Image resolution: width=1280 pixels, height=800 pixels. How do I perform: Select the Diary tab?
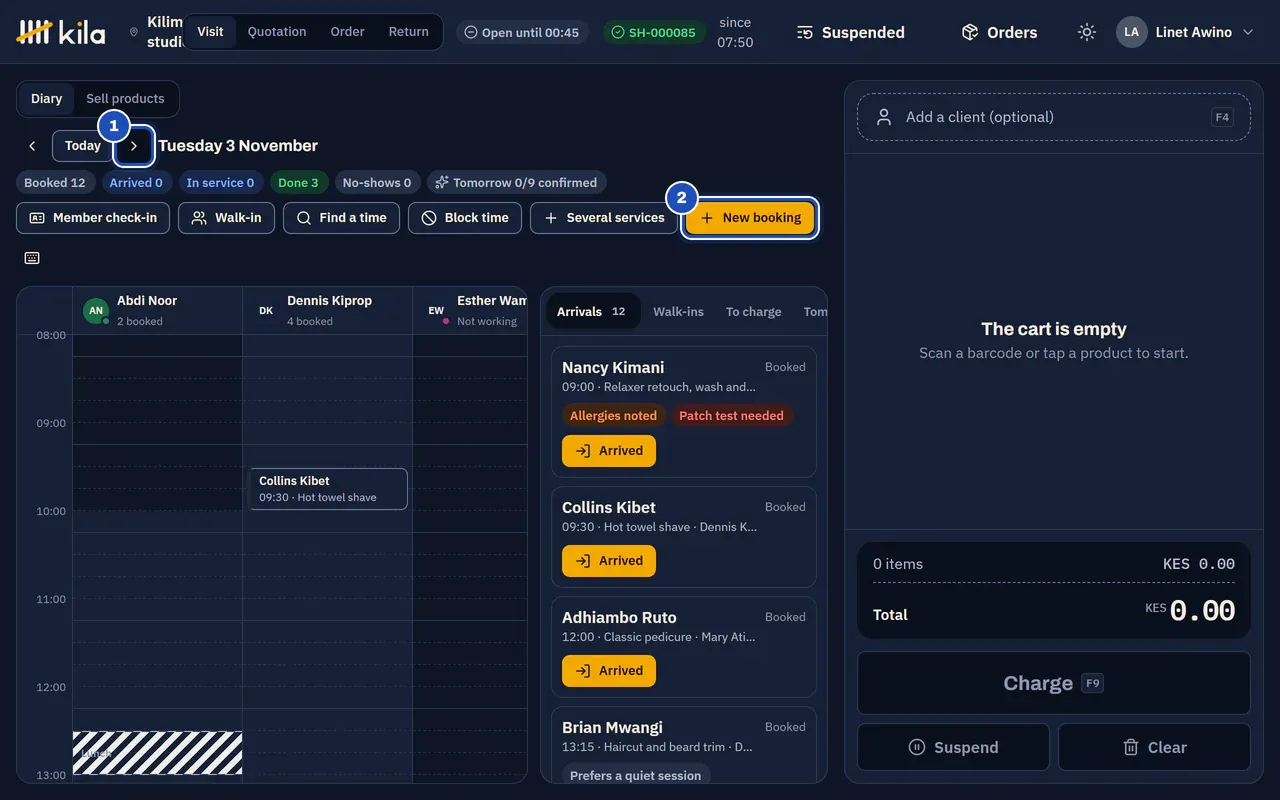click(46, 98)
